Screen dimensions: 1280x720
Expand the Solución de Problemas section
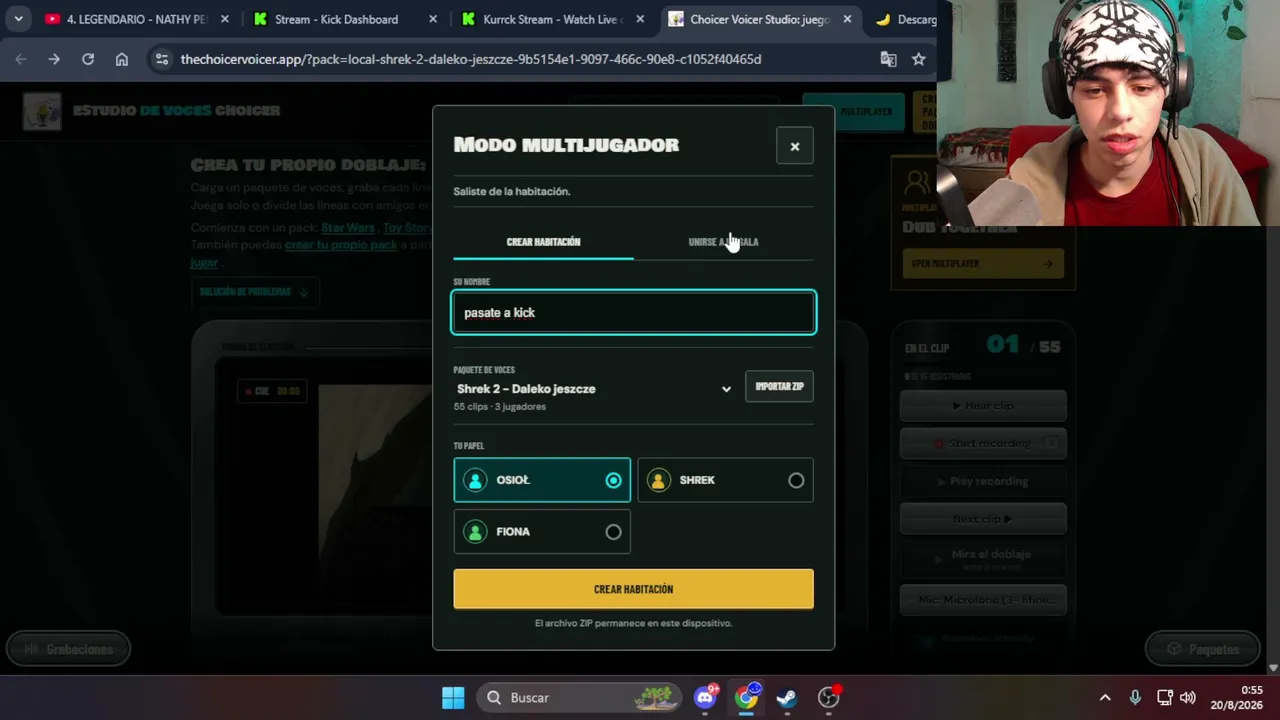tap(254, 292)
